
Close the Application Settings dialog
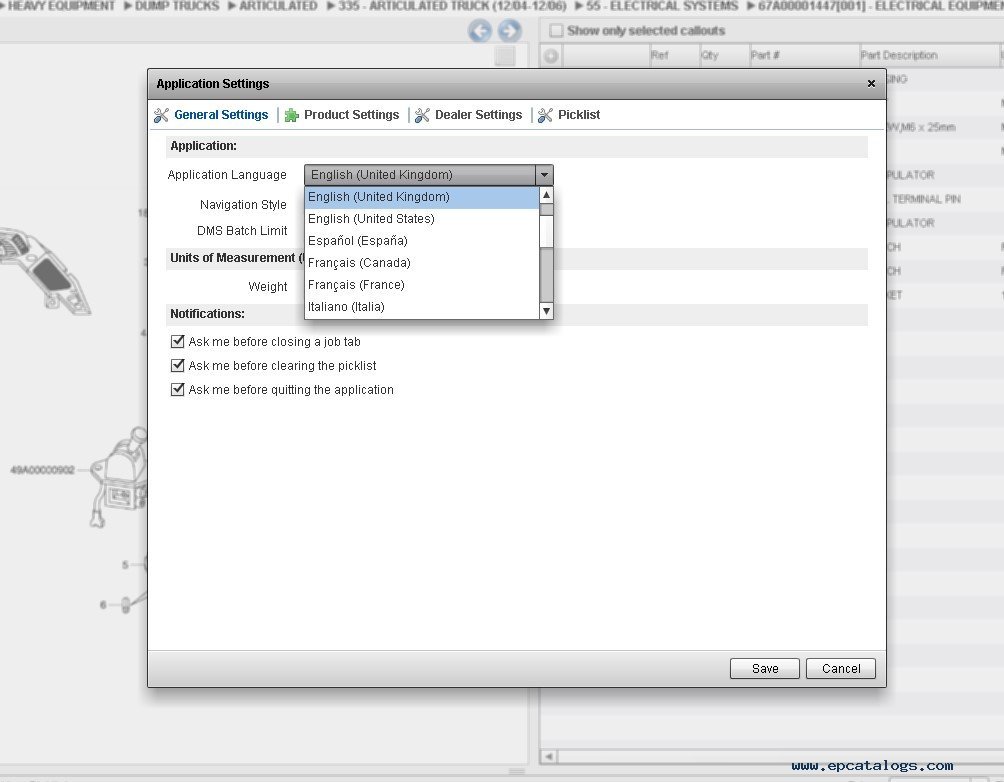(x=871, y=84)
